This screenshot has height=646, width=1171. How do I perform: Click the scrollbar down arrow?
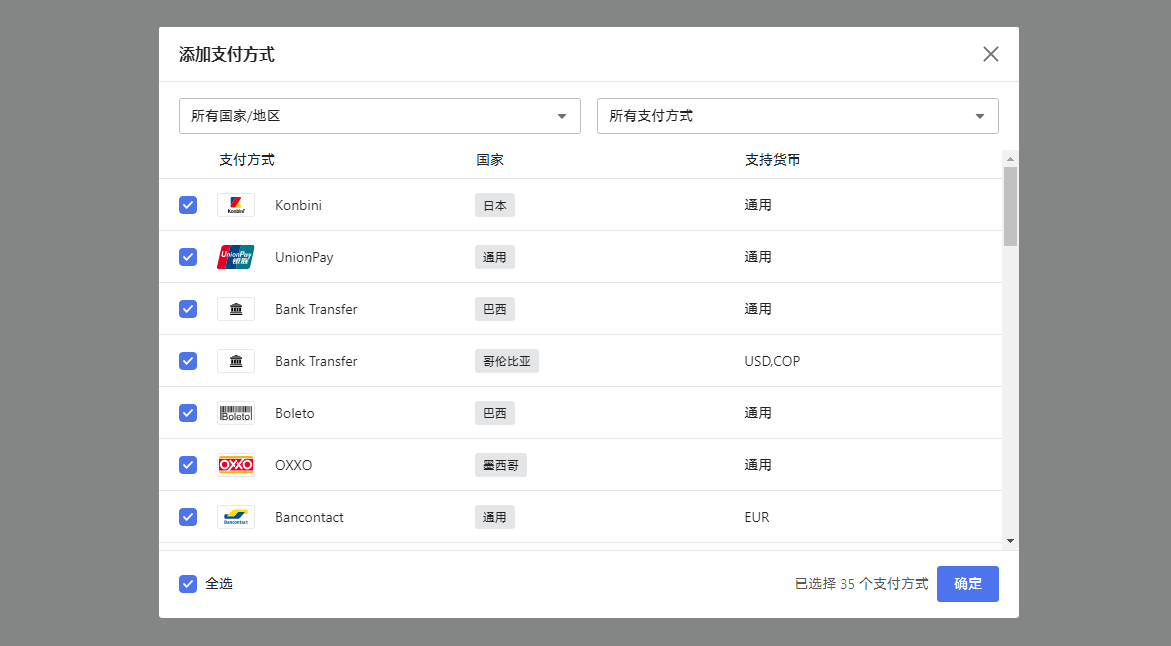coord(1010,541)
